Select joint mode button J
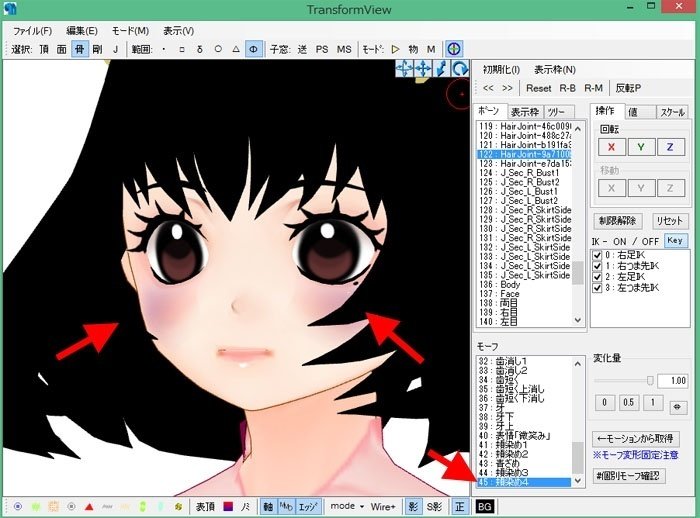Image resolution: width=700 pixels, height=518 pixels. click(115, 49)
